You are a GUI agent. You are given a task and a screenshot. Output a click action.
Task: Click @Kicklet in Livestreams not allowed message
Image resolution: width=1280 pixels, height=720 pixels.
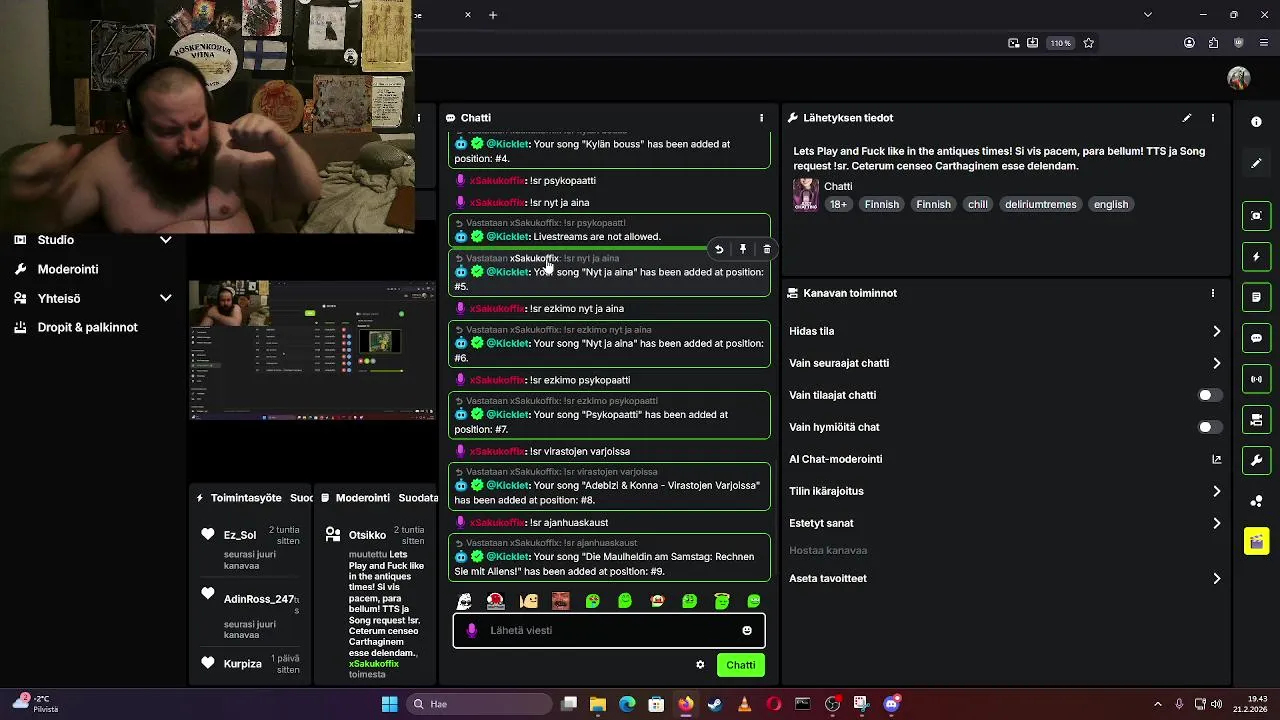pos(507,237)
